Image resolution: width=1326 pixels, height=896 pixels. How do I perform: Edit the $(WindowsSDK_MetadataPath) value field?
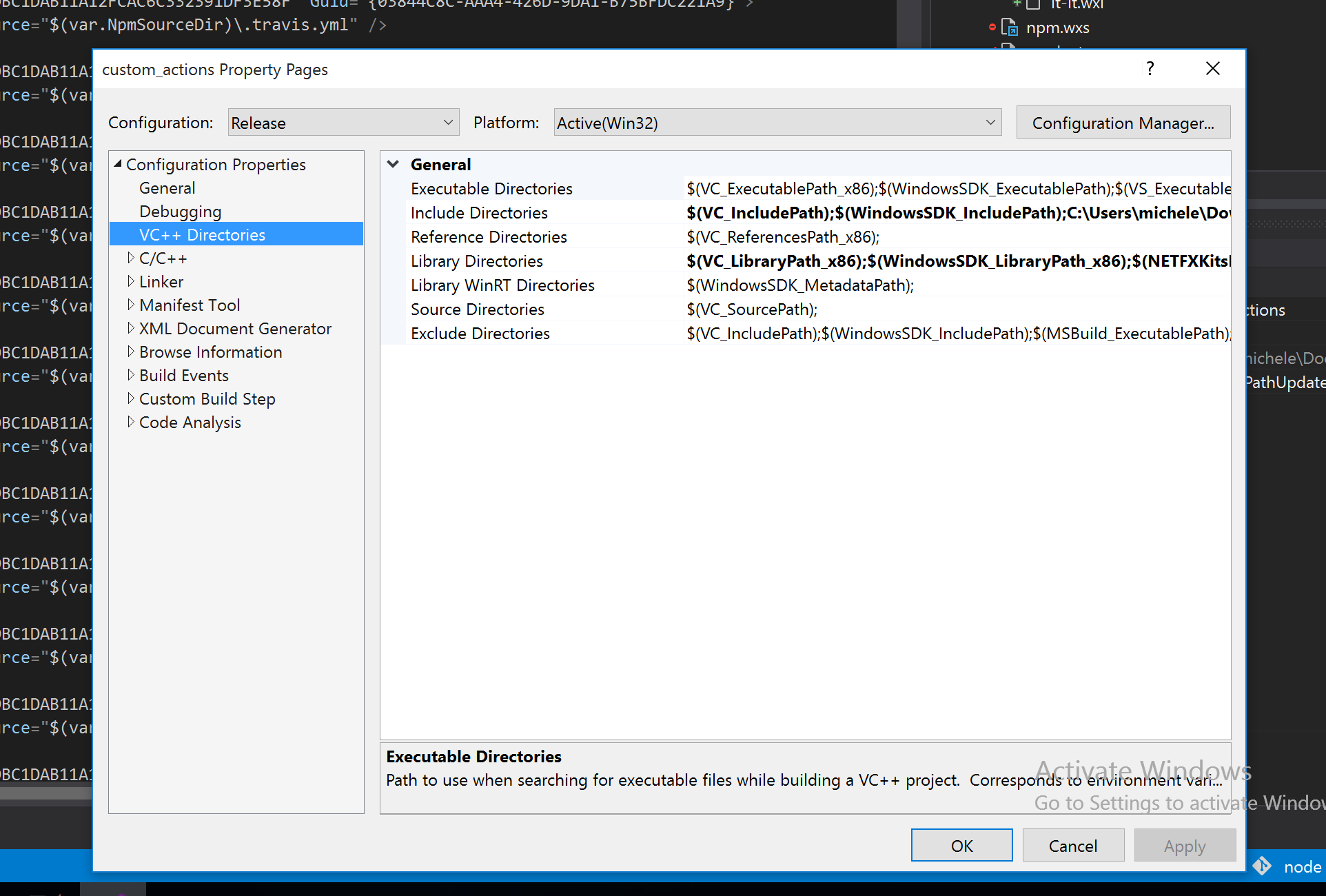point(958,285)
